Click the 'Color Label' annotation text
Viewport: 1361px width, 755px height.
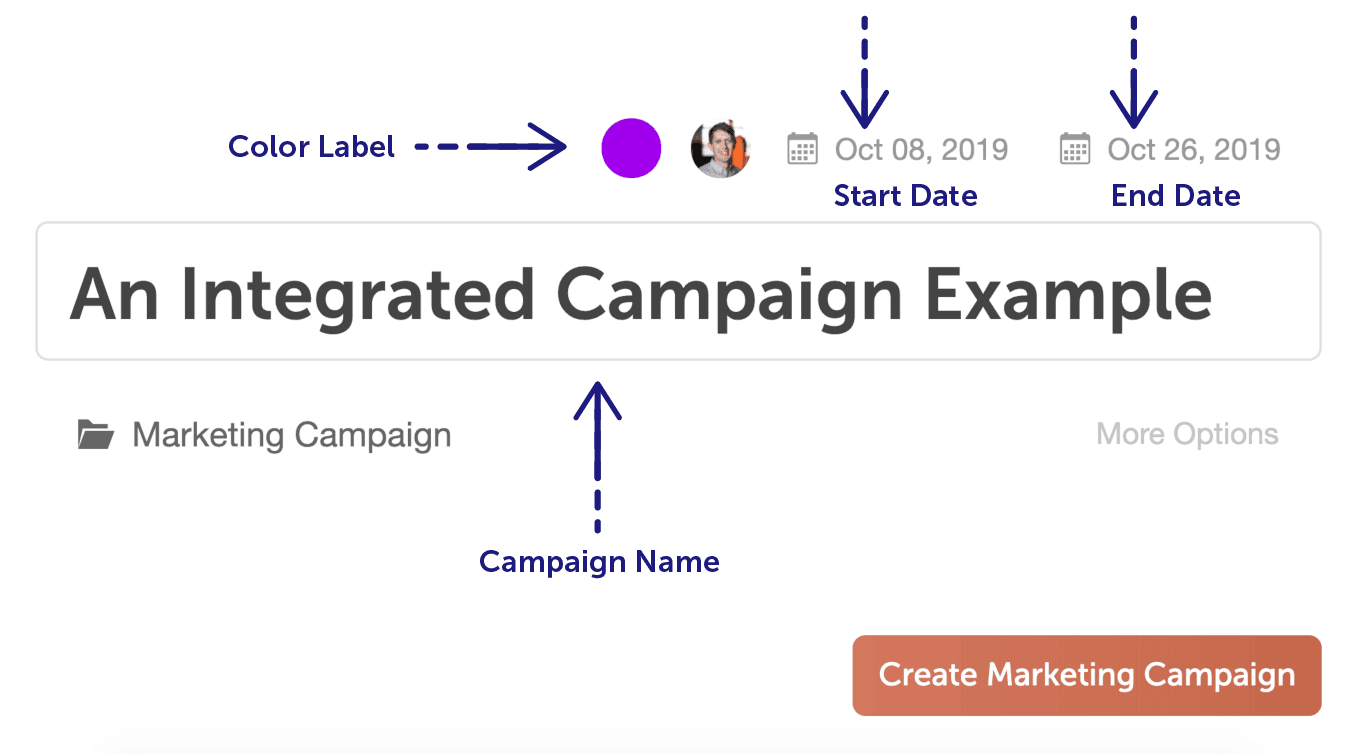click(x=311, y=147)
